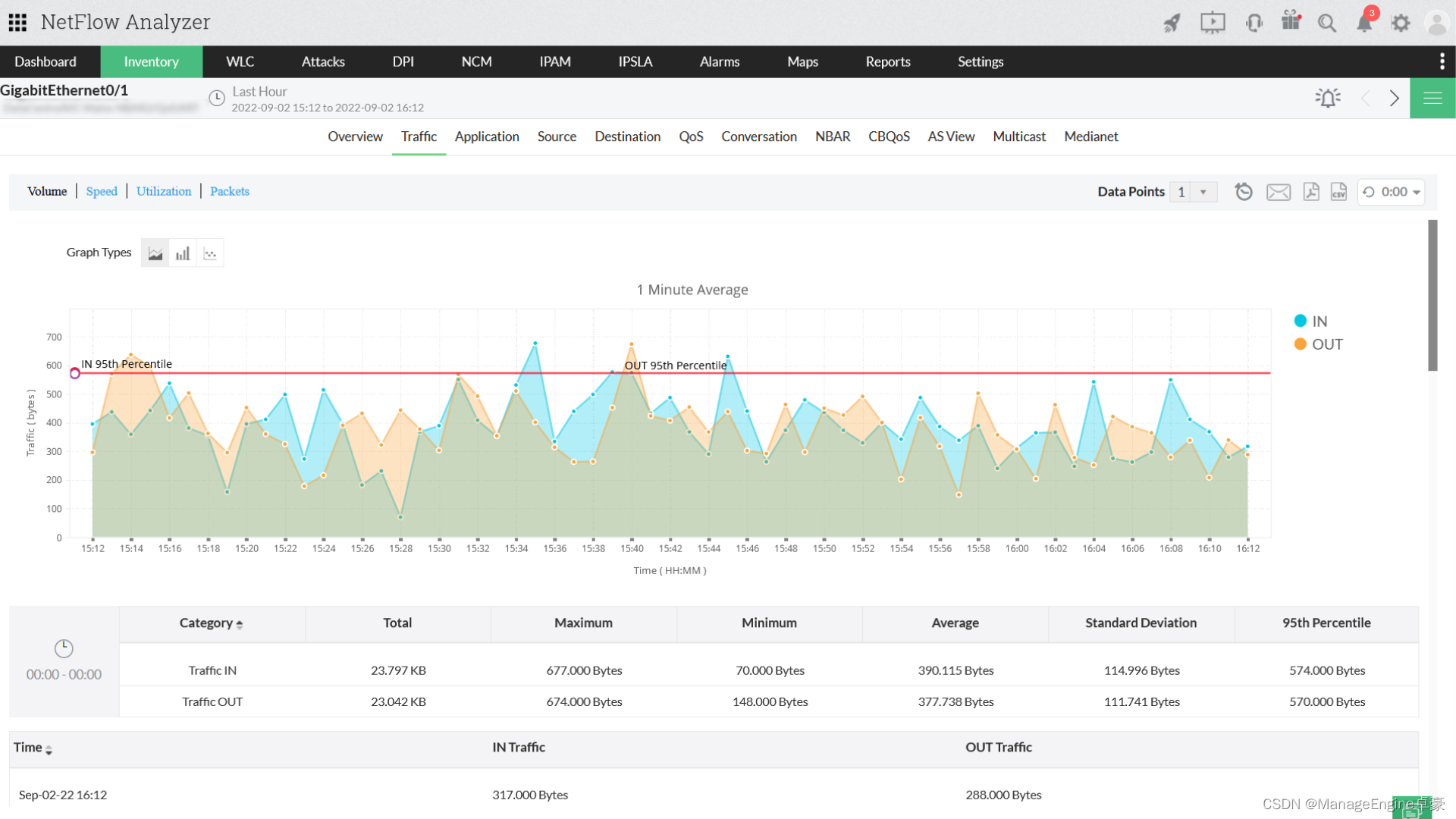The image size is (1456, 819).
Task: Switch to the Overview tab
Action: 355,136
